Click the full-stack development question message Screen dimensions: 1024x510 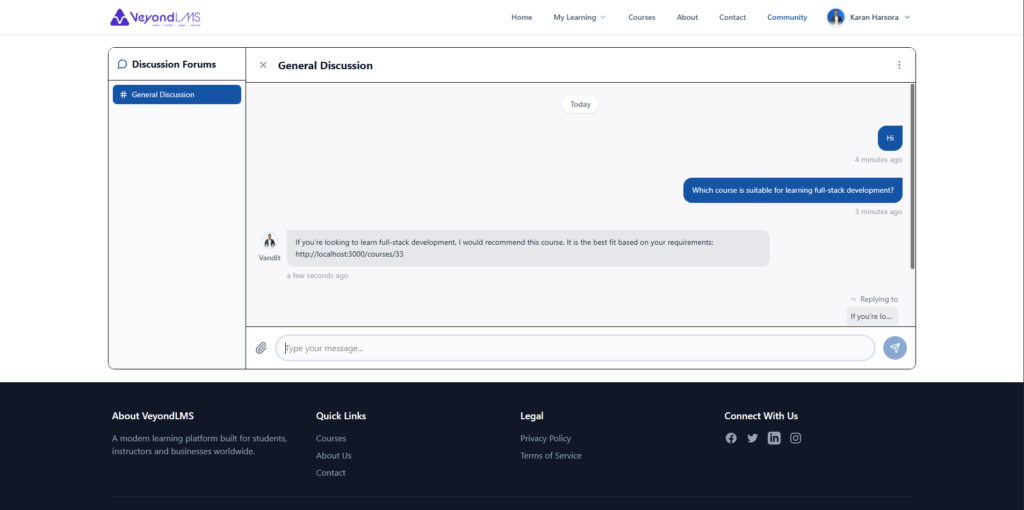(792, 191)
